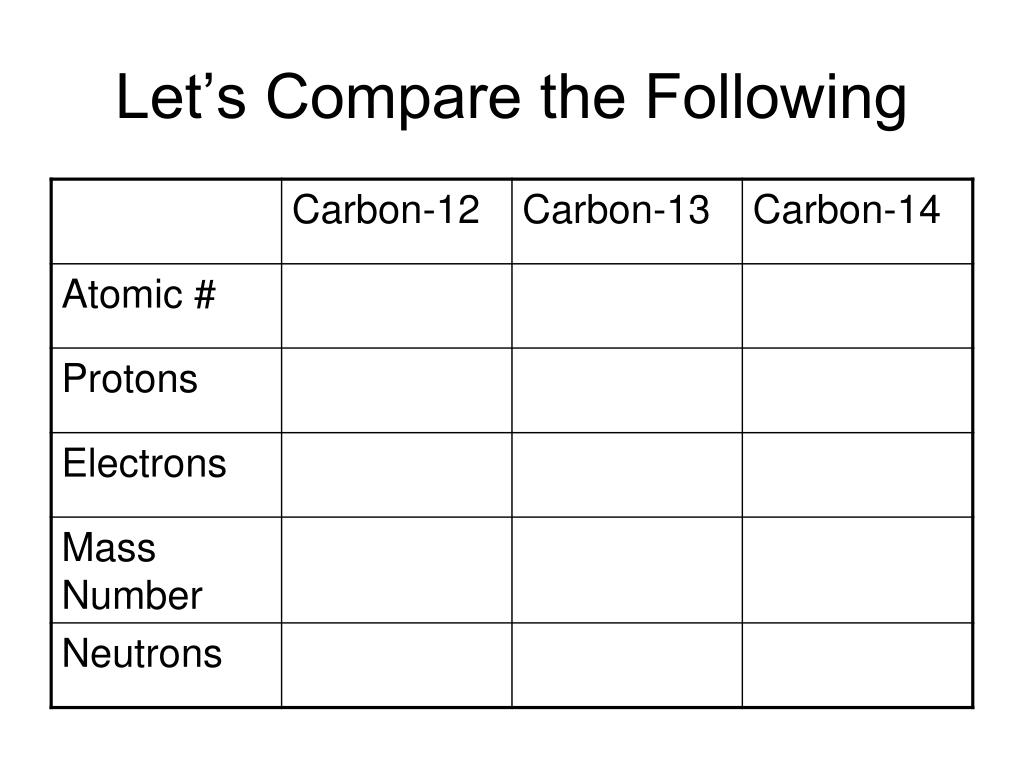Click the Protons row label
1024x768 pixels.
coord(130,379)
